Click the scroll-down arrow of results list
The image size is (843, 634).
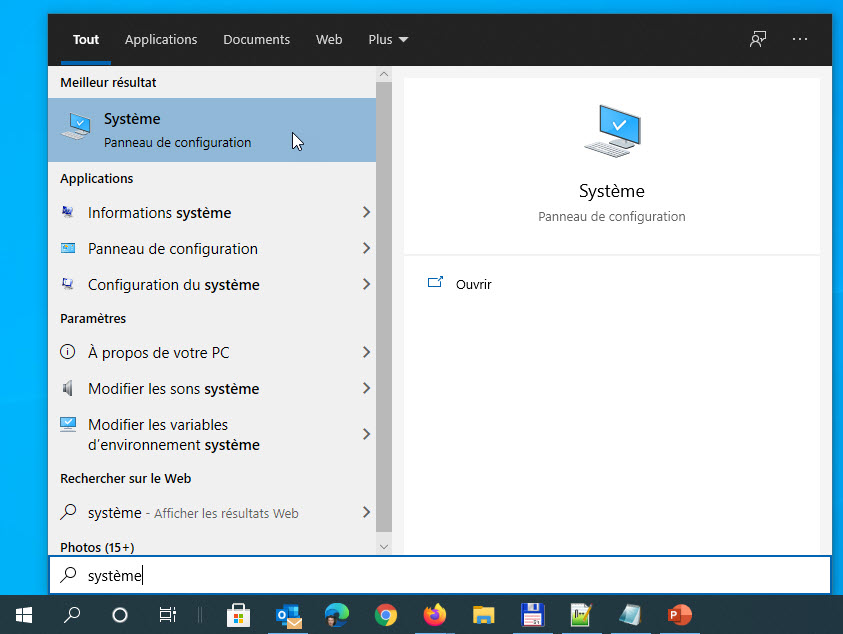(x=384, y=547)
